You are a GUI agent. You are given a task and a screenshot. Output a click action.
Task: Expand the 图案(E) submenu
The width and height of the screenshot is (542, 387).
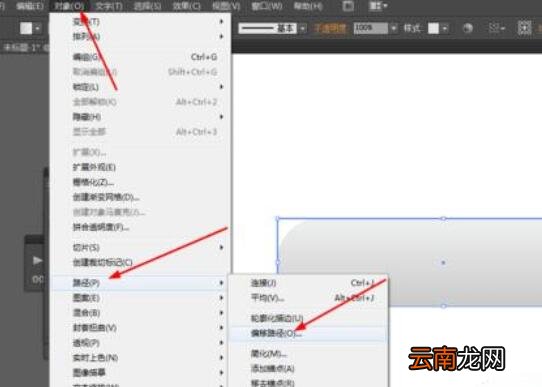(x=140, y=298)
